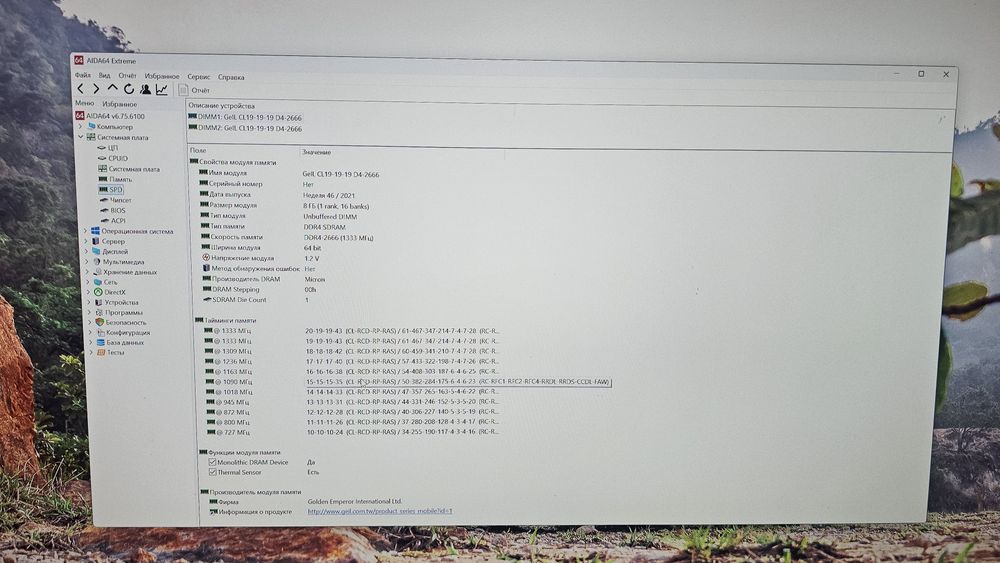This screenshot has width=1000, height=563.
Task: Refresh the current page
Action: (x=129, y=89)
